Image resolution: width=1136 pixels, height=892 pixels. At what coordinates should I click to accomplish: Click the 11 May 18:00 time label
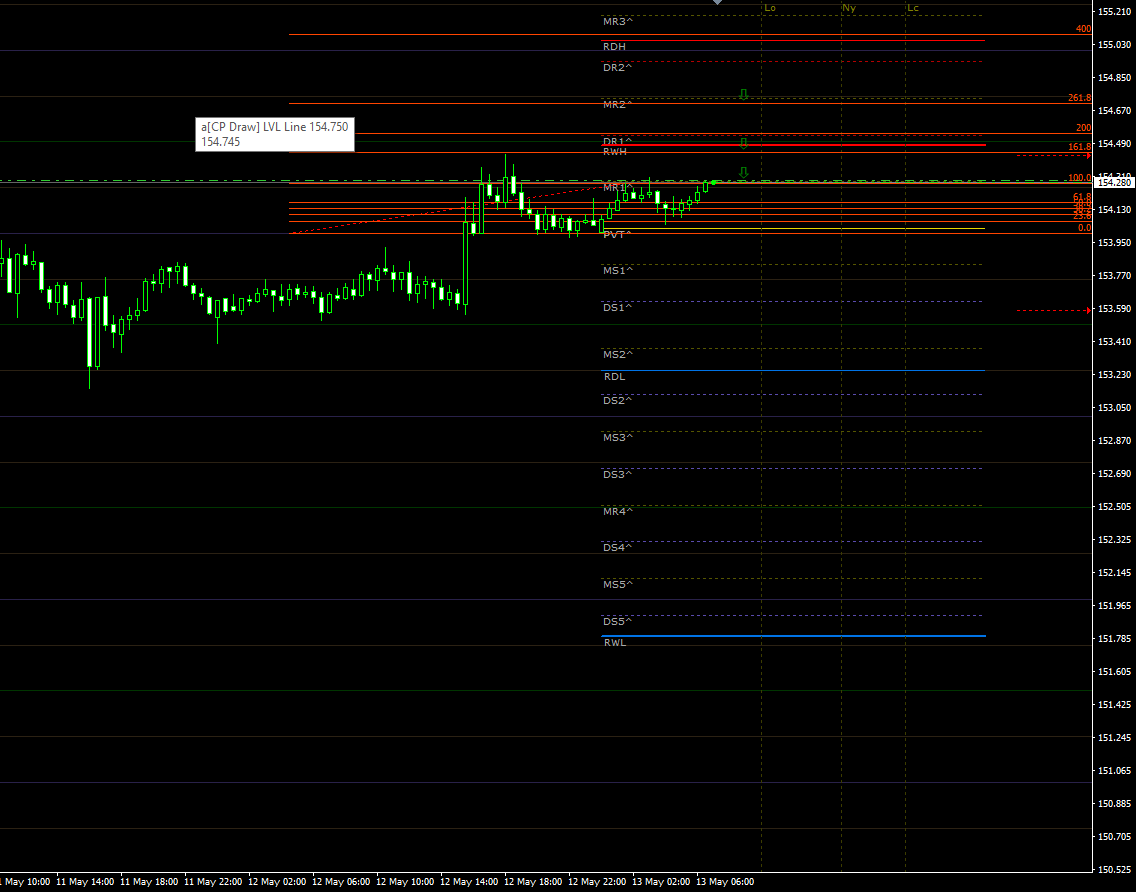pyautogui.click(x=149, y=882)
